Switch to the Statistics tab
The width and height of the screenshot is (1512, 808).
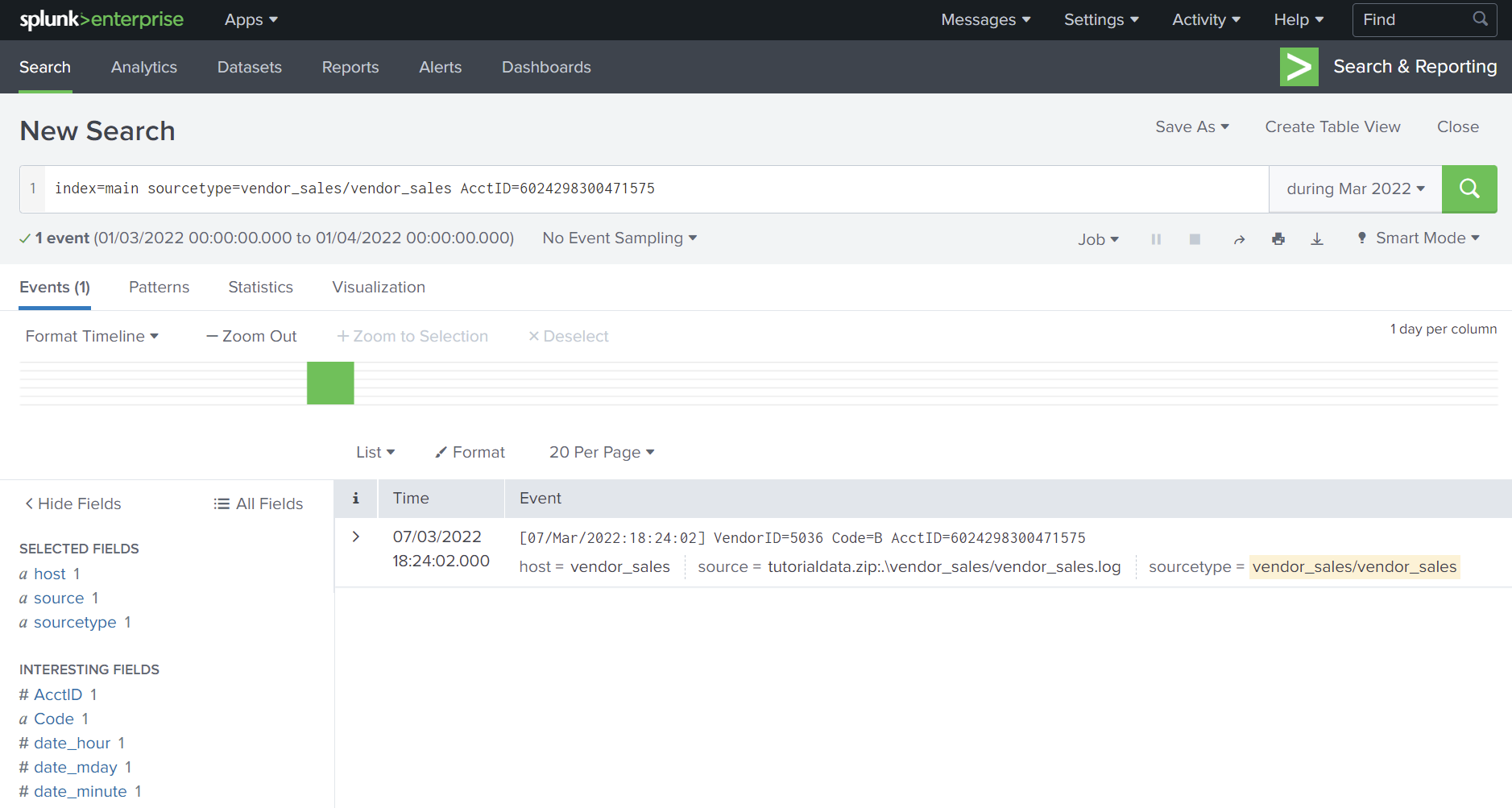tap(260, 287)
